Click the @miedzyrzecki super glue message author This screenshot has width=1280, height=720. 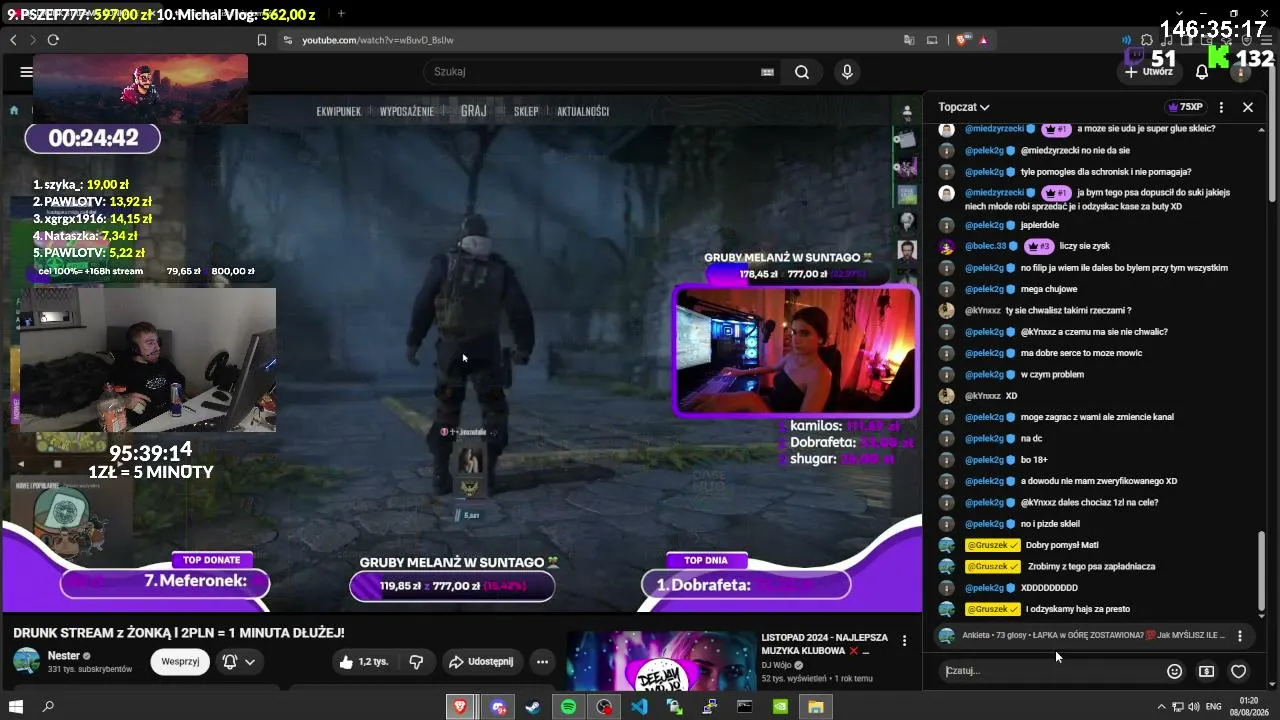(994, 129)
